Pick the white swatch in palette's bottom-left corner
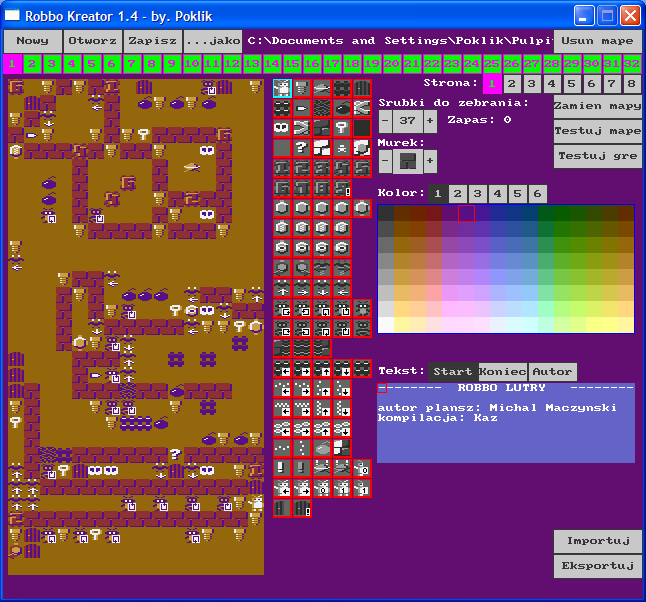The height and width of the screenshot is (602, 646). tap(386, 325)
